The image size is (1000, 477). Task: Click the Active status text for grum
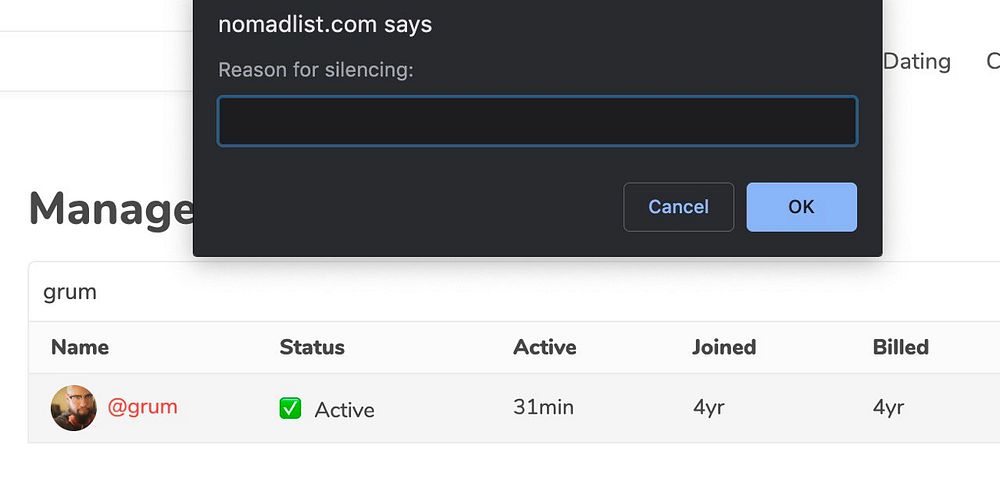344,409
